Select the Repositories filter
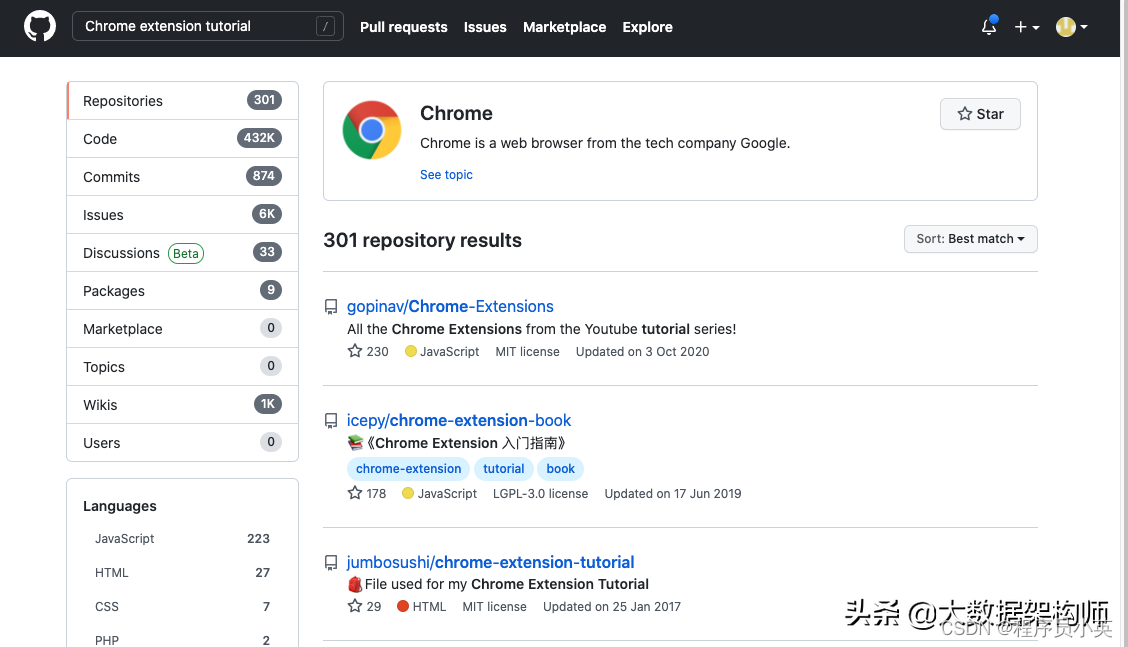The width and height of the screenshot is (1128, 647). (183, 101)
